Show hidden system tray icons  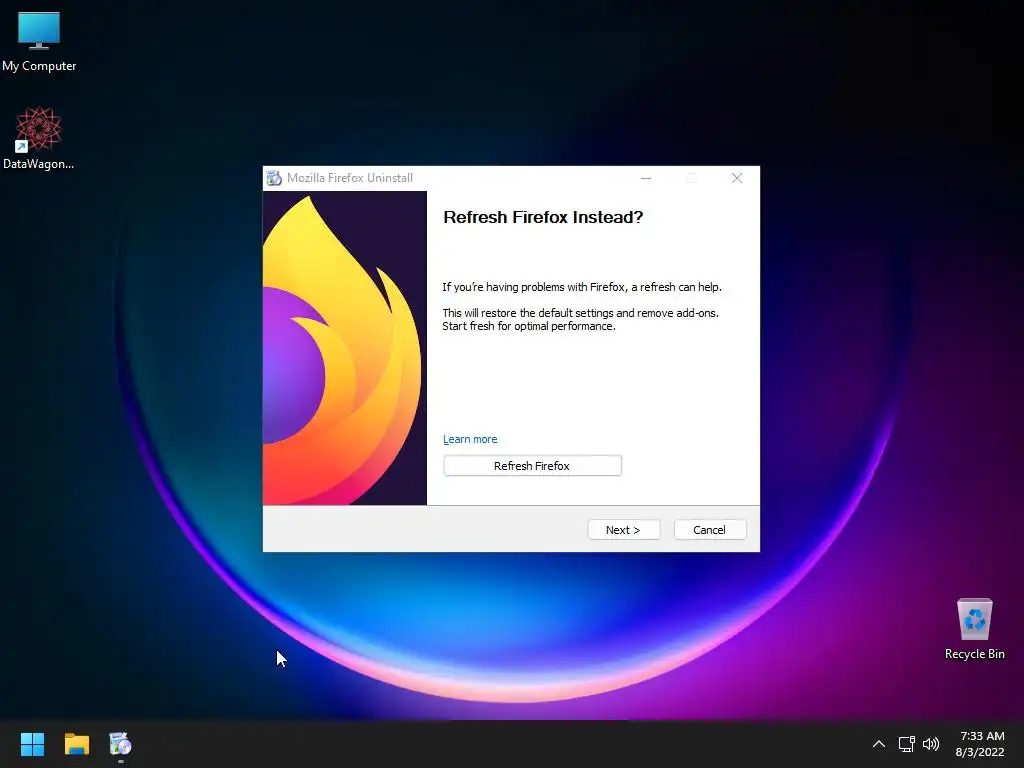pyautogui.click(x=879, y=744)
